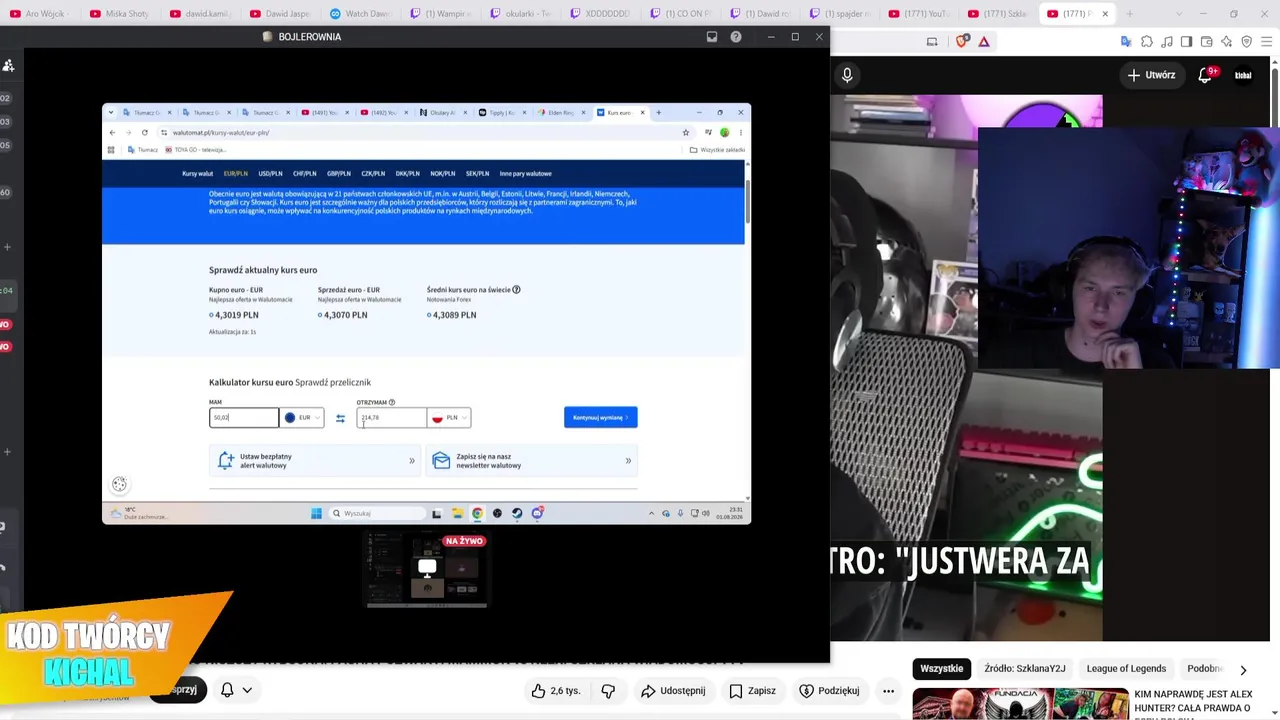1280x720 pixels.
Task: Show more YouTube filter chips with arrow
Action: pos(1243,669)
